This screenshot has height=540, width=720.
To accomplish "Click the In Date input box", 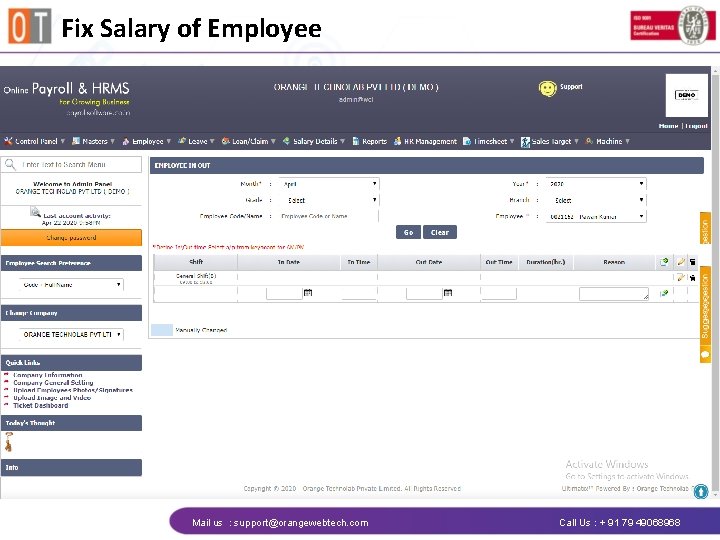I will (284, 293).
